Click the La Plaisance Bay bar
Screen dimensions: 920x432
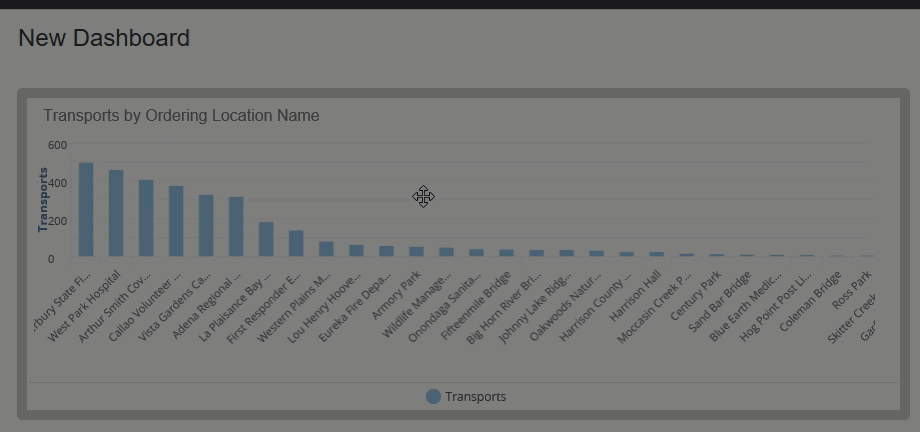coord(266,239)
